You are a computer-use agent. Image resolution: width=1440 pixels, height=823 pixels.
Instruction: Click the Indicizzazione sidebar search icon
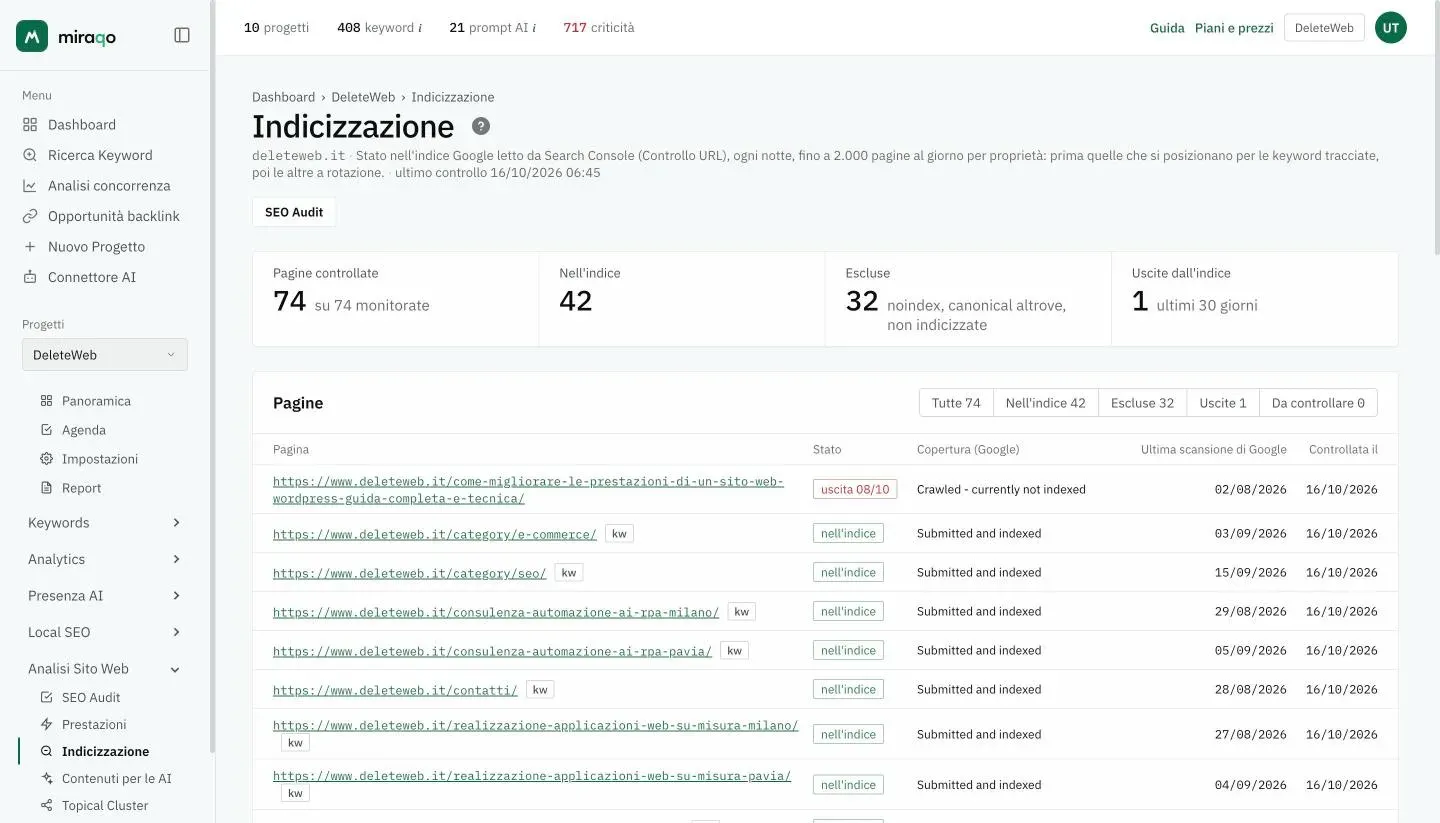click(46, 752)
